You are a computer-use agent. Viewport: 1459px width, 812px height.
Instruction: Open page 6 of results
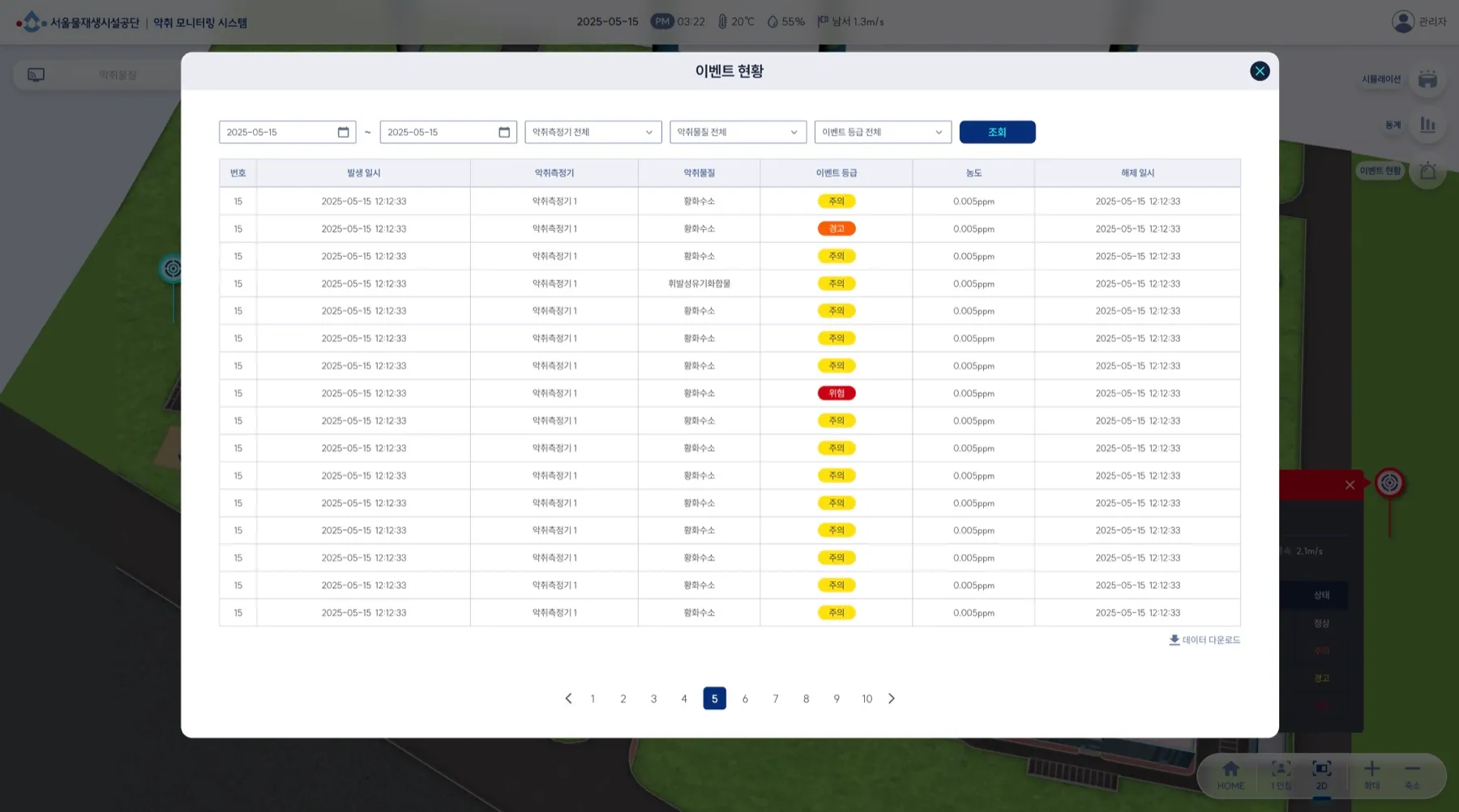[x=745, y=699]
